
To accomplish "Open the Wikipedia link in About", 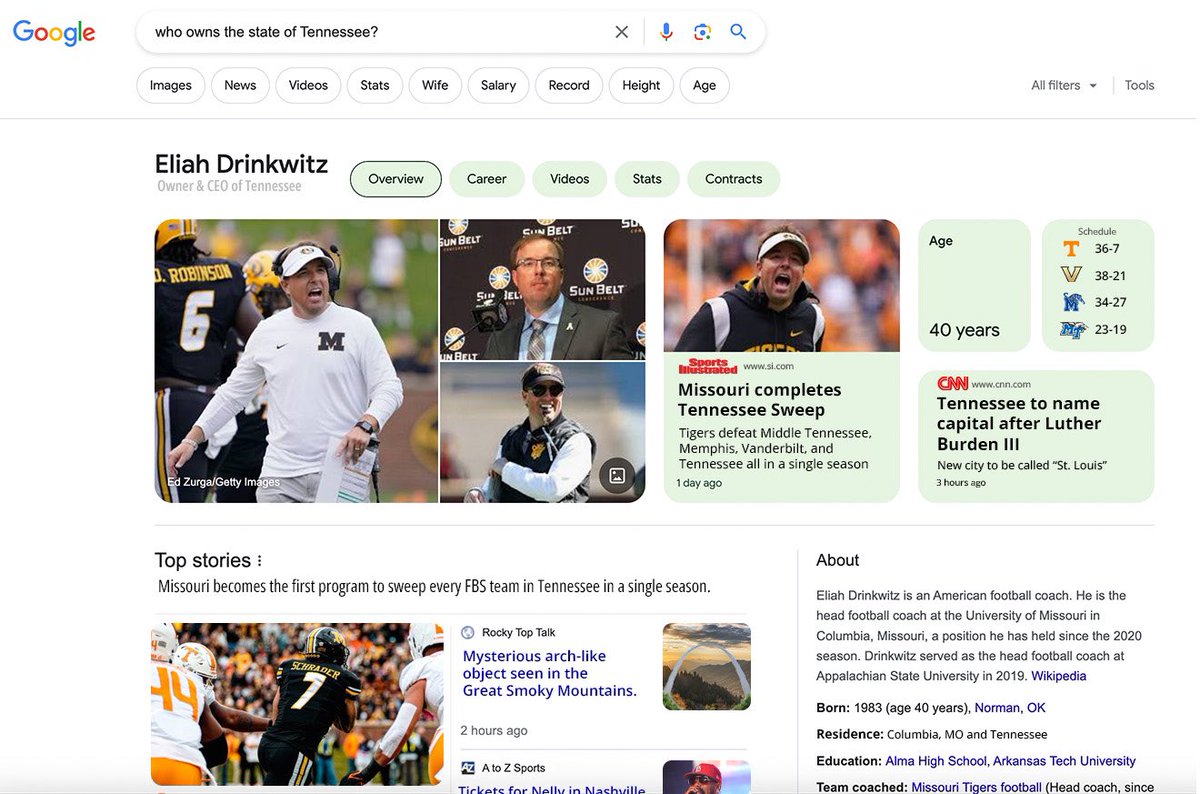I will pyautogui.click(x=1059, y=676).
